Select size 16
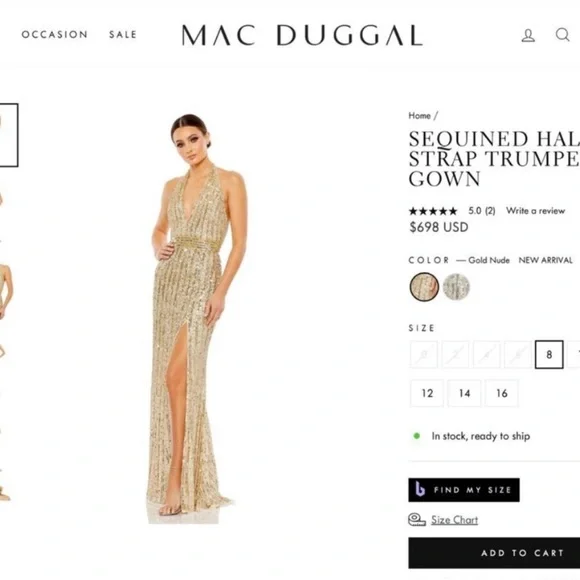The height and width of the screenshot is (580, 580). 502,393
